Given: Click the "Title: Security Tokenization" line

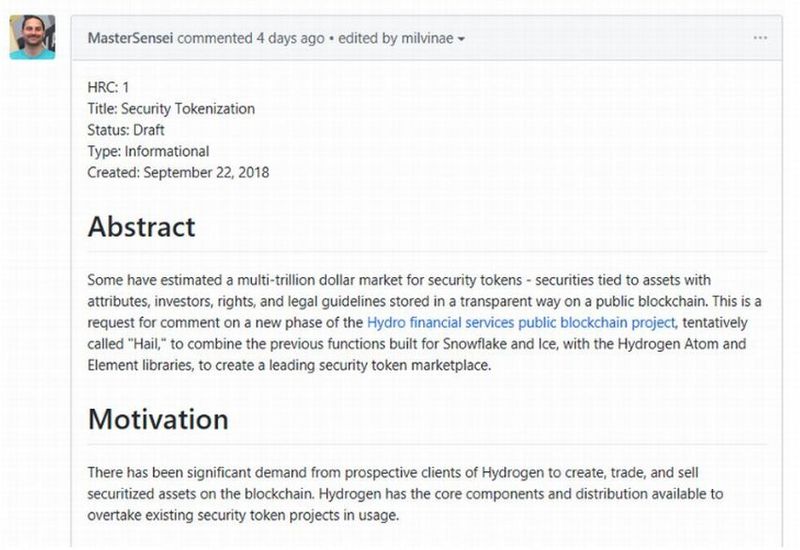Looking at the screenshot, I should pos(171,108).
